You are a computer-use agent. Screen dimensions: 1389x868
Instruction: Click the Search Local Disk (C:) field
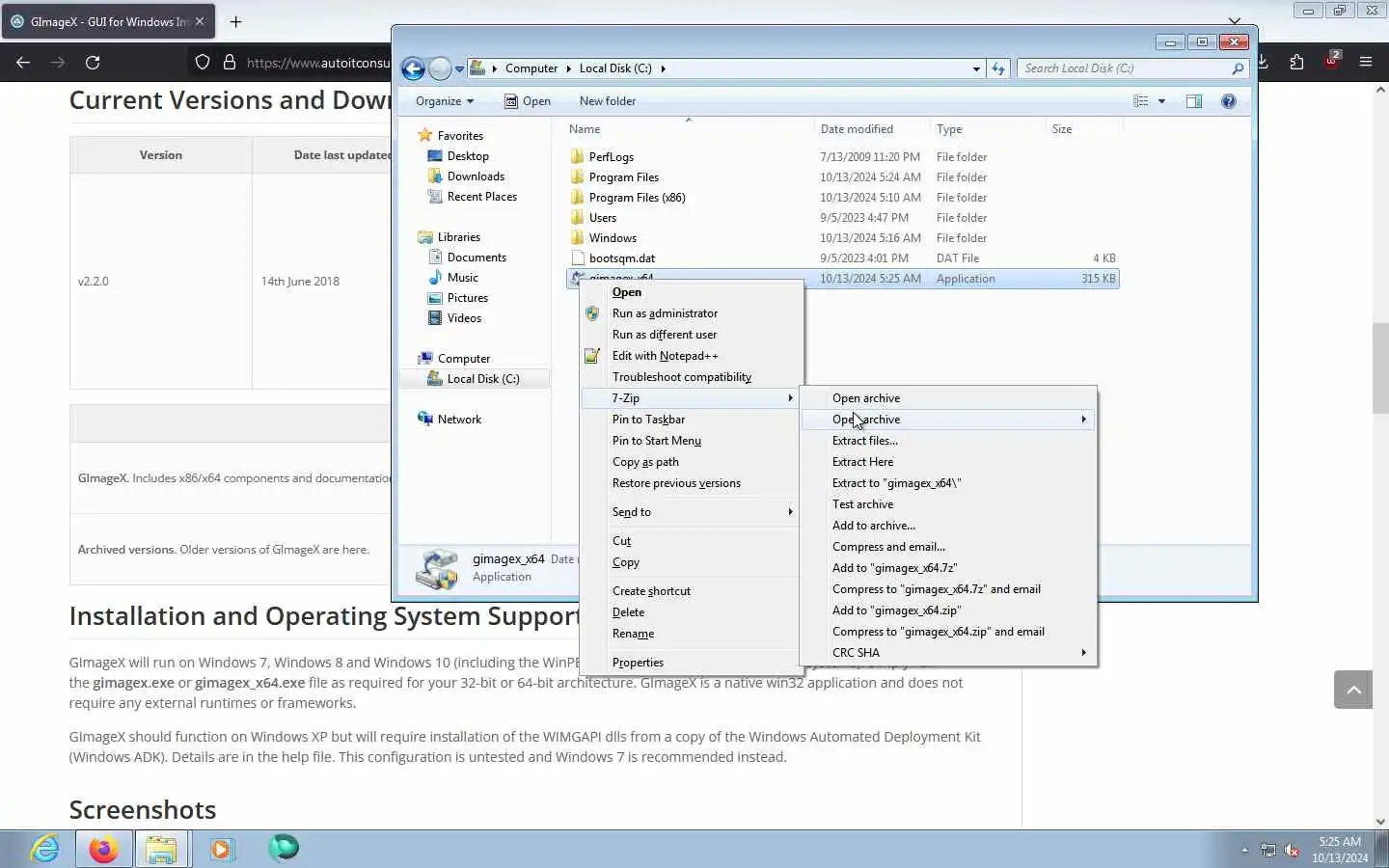1124,68
